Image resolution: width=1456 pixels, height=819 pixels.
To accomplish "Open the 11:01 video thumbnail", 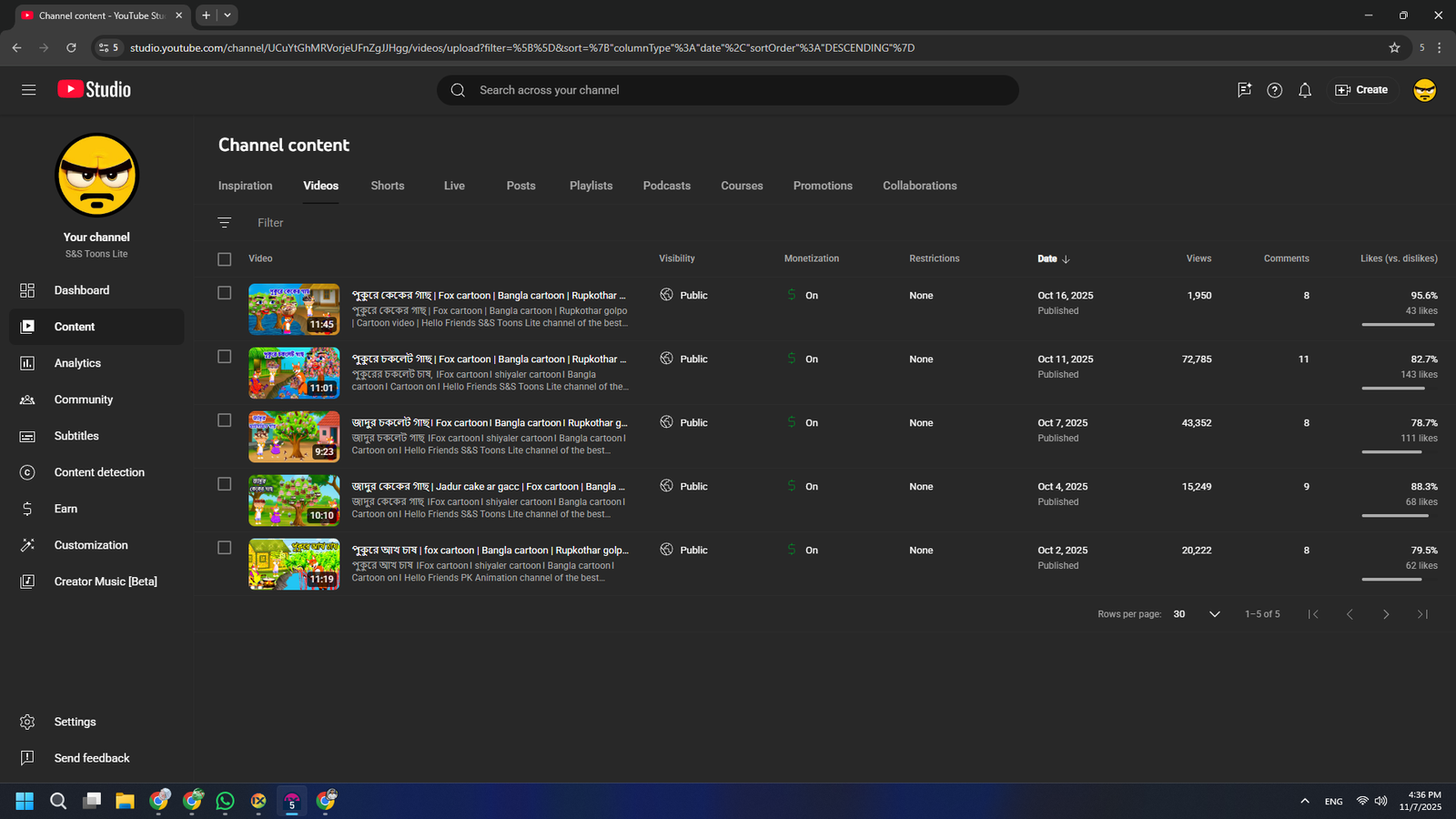I will coord(294,373).
